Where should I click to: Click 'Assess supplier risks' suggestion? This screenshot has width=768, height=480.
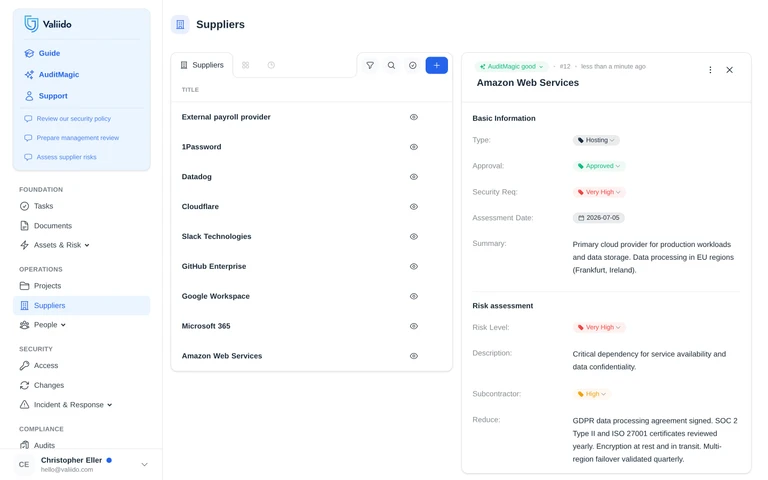point(60,157)
